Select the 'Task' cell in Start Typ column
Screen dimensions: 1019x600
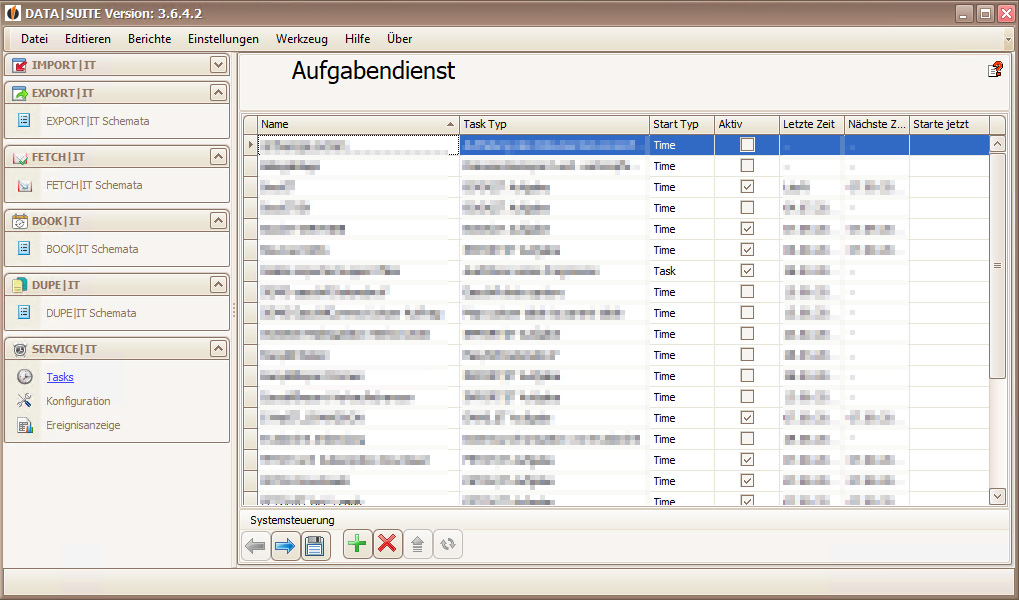point(682,271)
